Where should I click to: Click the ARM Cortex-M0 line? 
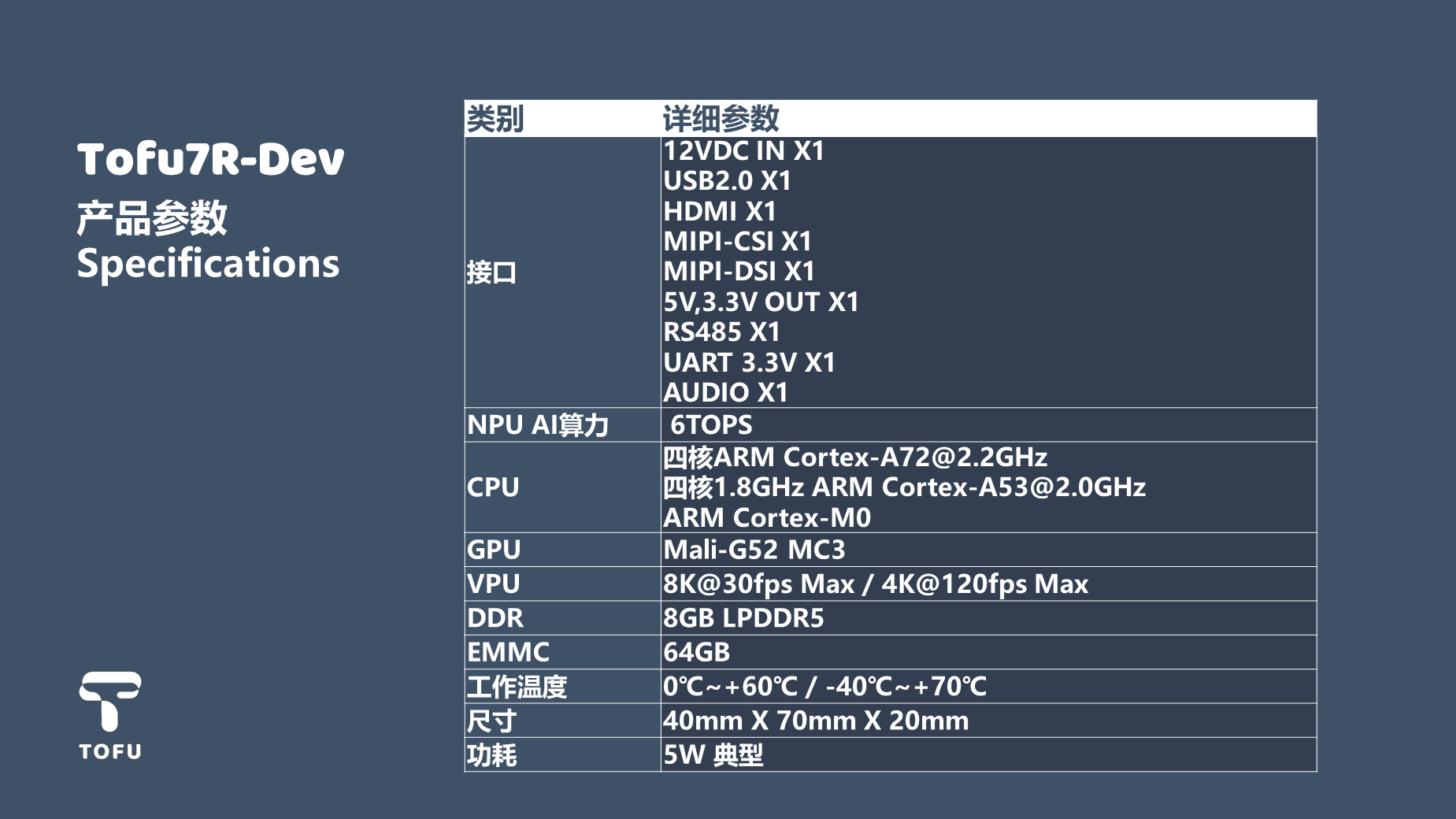pyautogui.click(x=767, y=517)
